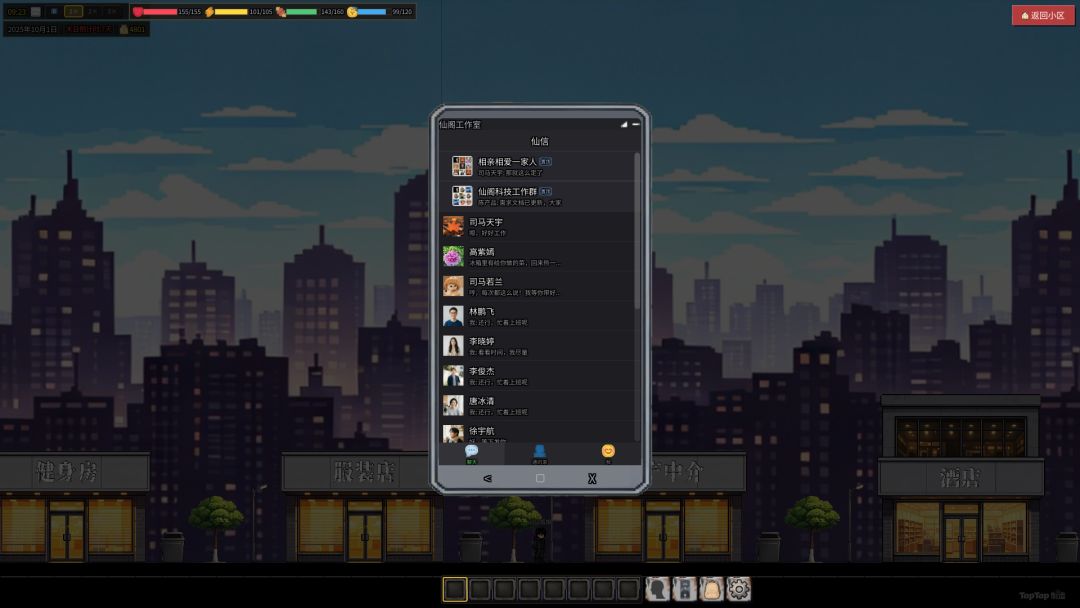Close the phone with X button
The image size is (1080, 608).
[592, 479]
